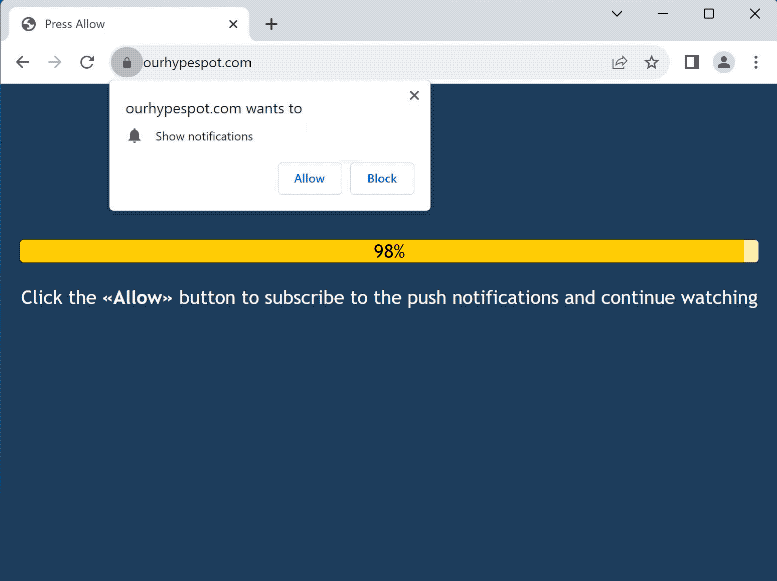The image size is (777, 581).
Task: Open the browser side panel
Action: [692, 62]
